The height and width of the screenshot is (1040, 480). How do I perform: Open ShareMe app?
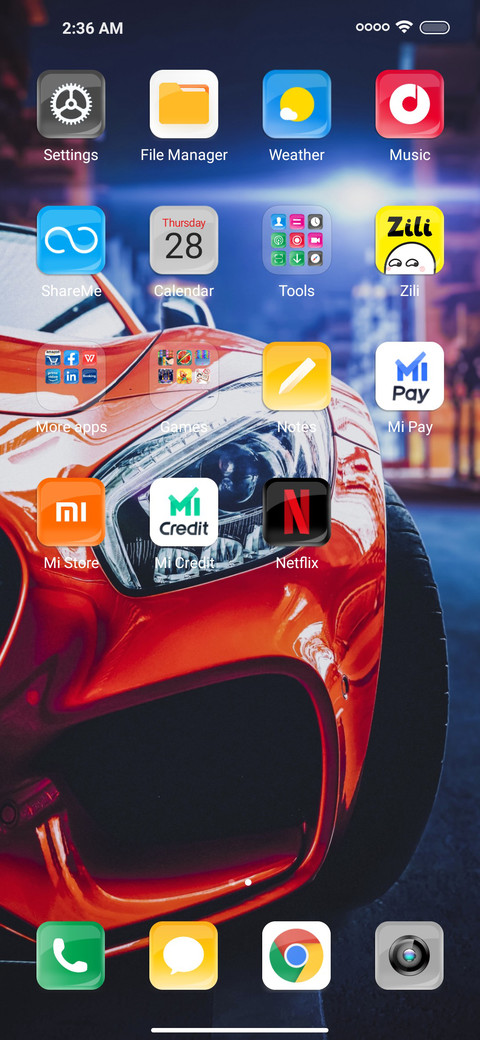point(71,240)
